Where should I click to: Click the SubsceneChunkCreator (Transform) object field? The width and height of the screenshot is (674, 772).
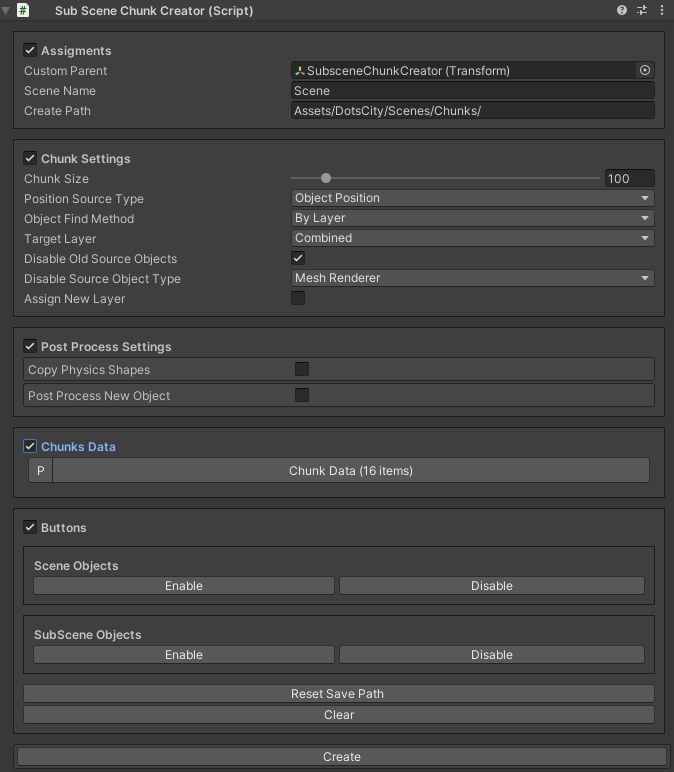coord(464,70)
